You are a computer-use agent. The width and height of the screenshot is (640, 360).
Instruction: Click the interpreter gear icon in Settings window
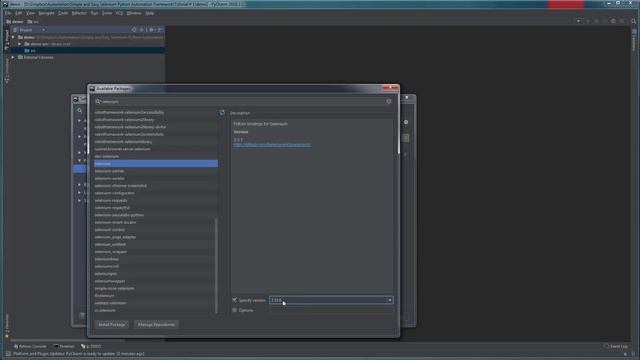pos(406,122)
